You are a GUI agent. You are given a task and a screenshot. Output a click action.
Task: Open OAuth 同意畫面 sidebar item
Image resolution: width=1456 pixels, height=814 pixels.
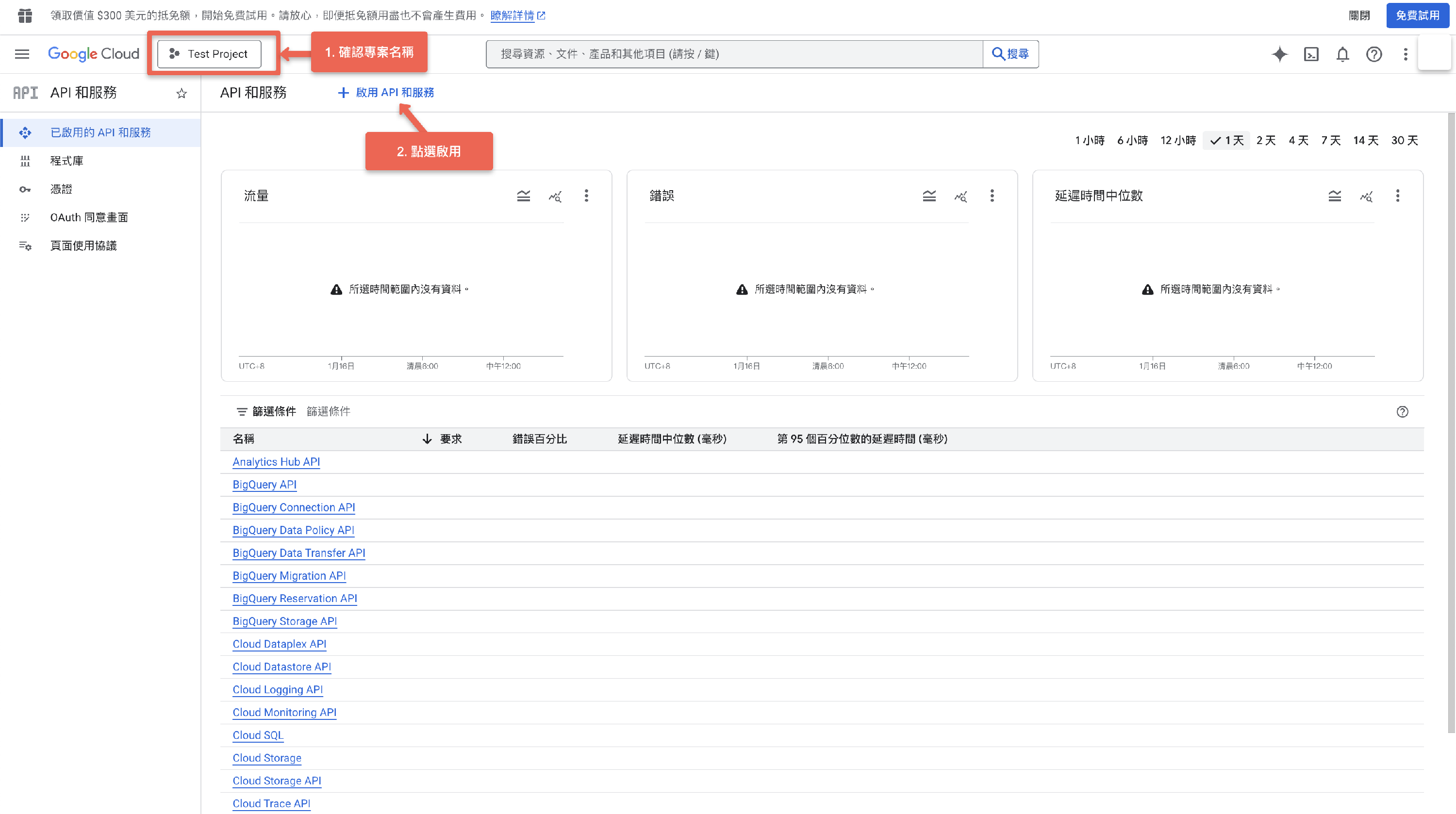pos(89,217)
